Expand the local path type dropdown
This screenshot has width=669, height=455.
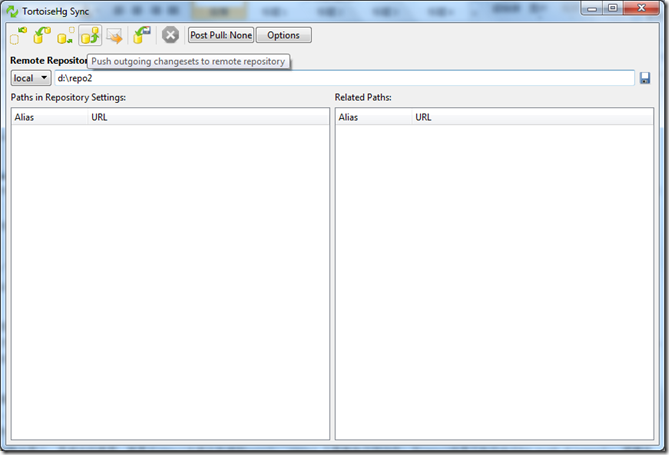31,78
